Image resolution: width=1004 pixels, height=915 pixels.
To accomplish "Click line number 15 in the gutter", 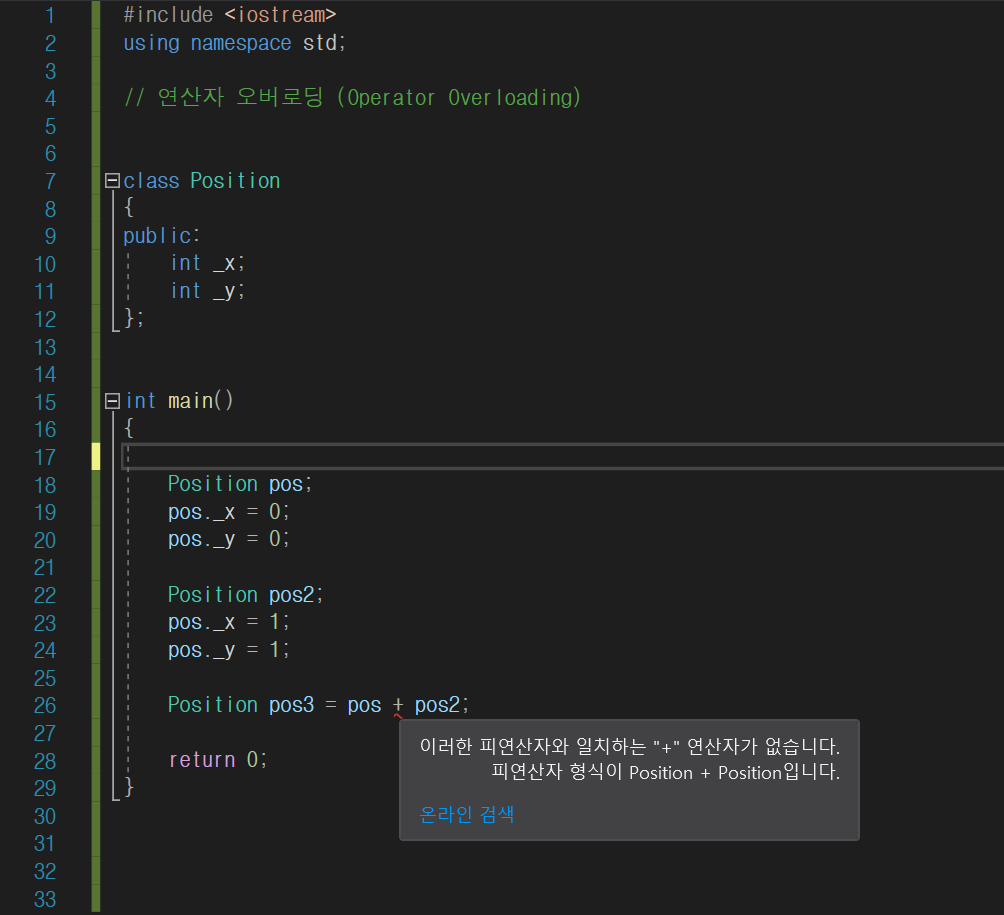I will tap(45, 402).
